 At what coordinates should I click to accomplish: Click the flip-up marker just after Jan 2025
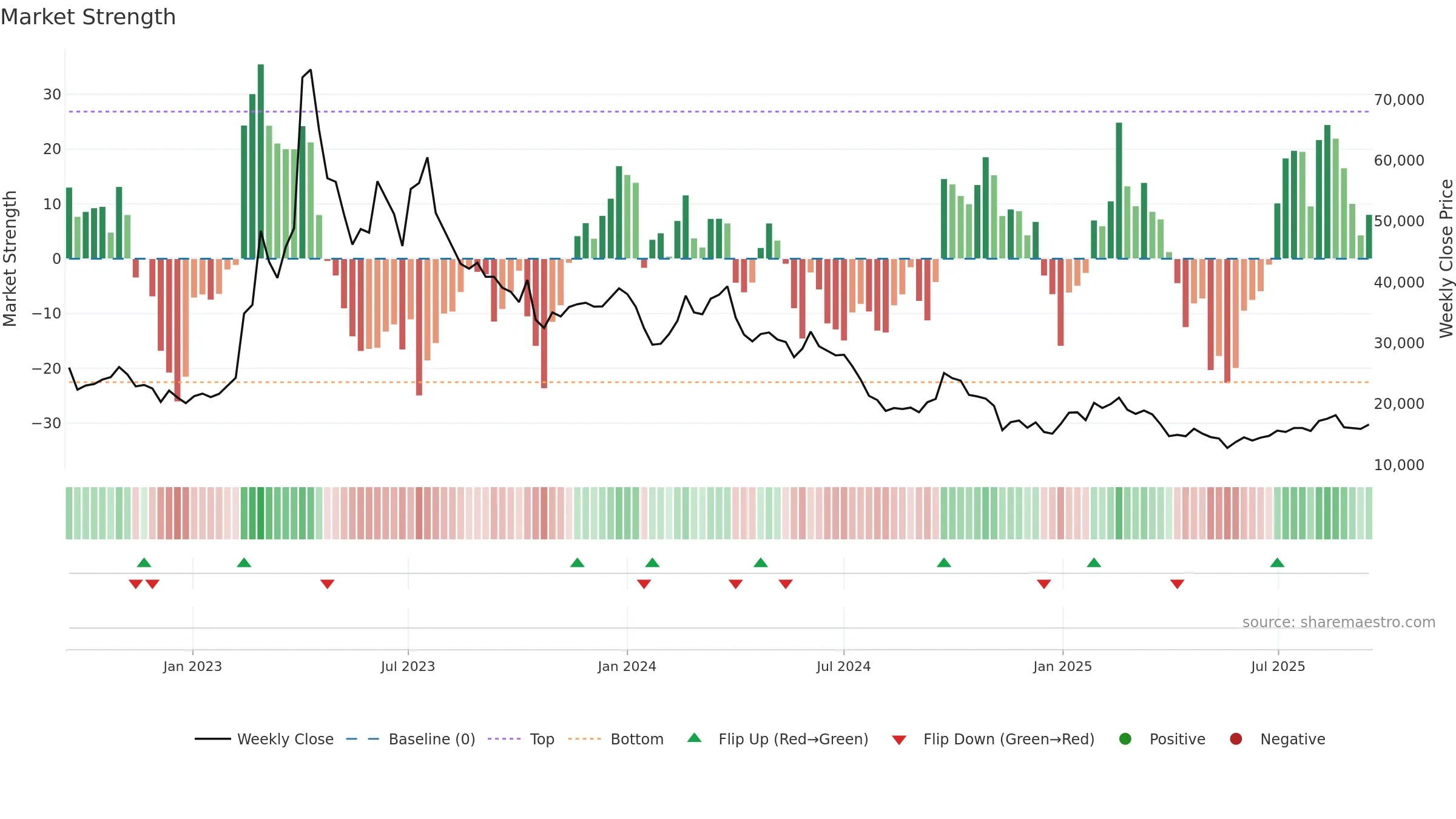click(1094, 563)
